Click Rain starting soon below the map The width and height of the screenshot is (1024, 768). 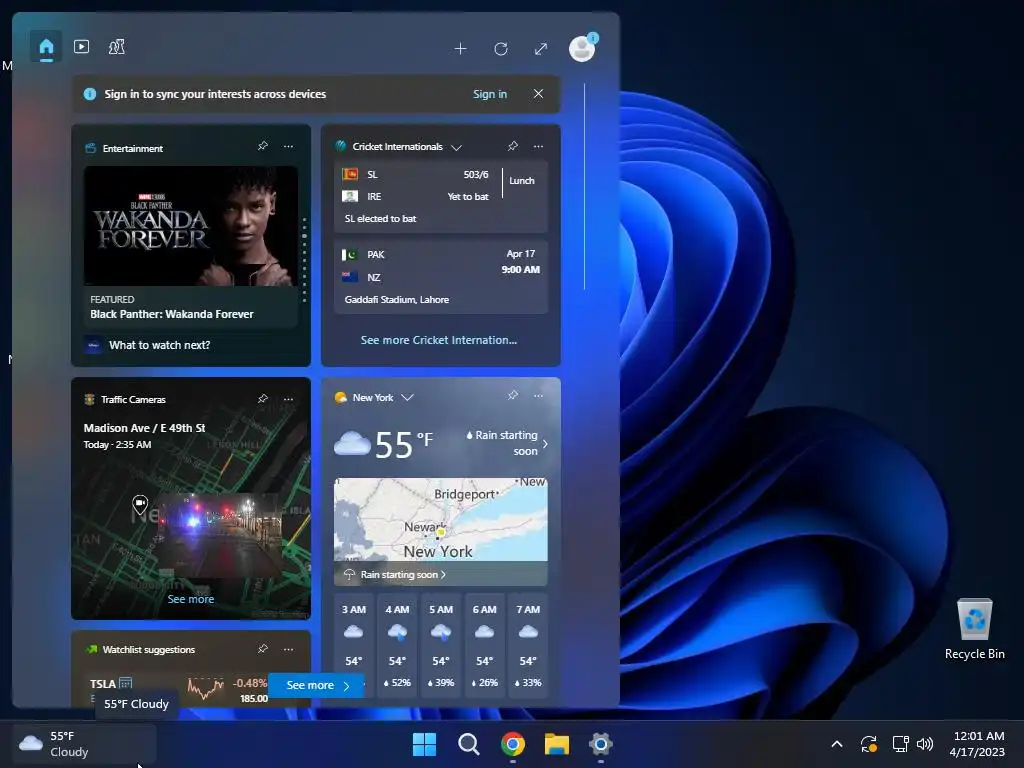403,575
